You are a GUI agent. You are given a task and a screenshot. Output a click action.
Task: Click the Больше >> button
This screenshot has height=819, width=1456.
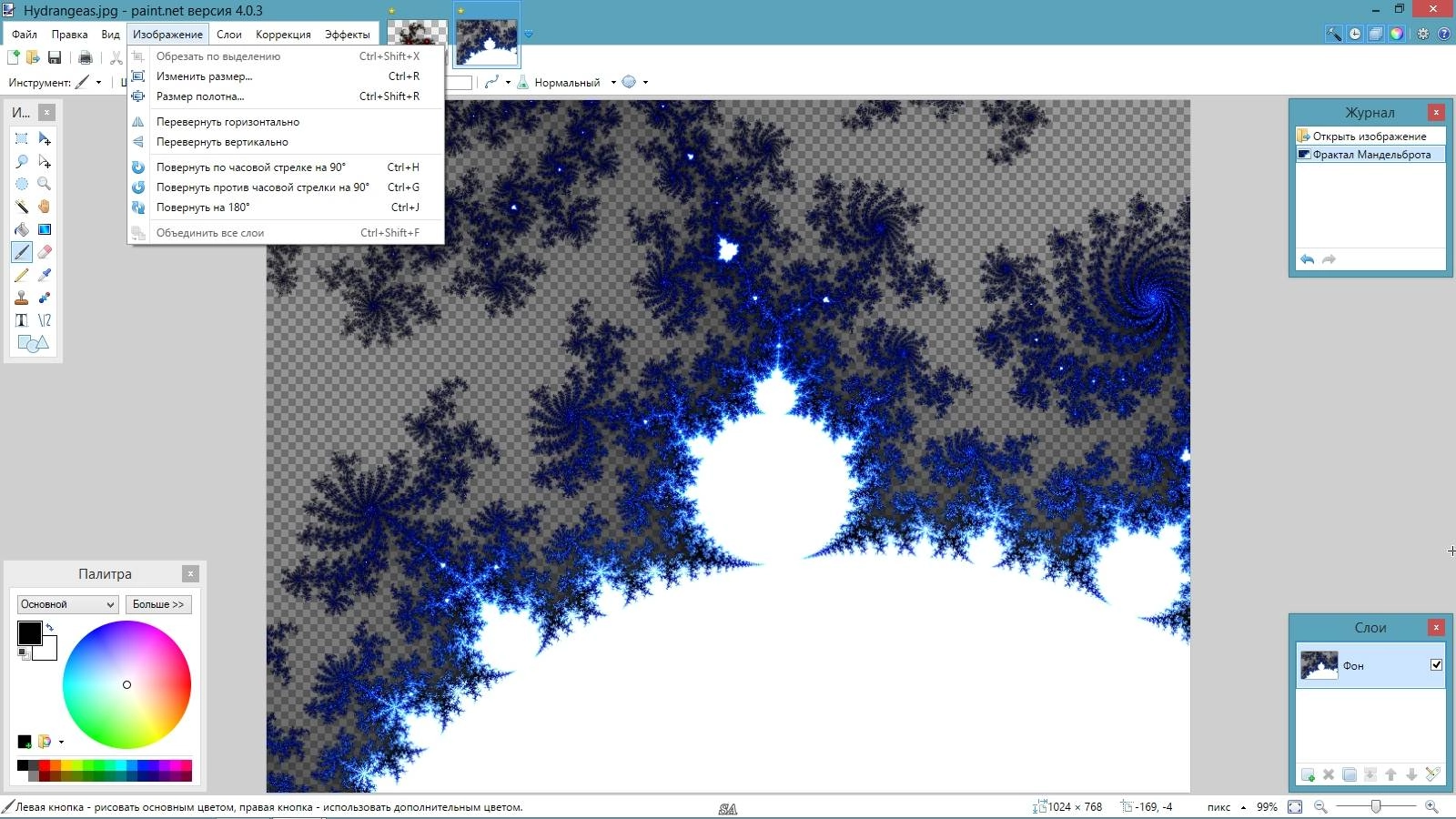point(158,604)
